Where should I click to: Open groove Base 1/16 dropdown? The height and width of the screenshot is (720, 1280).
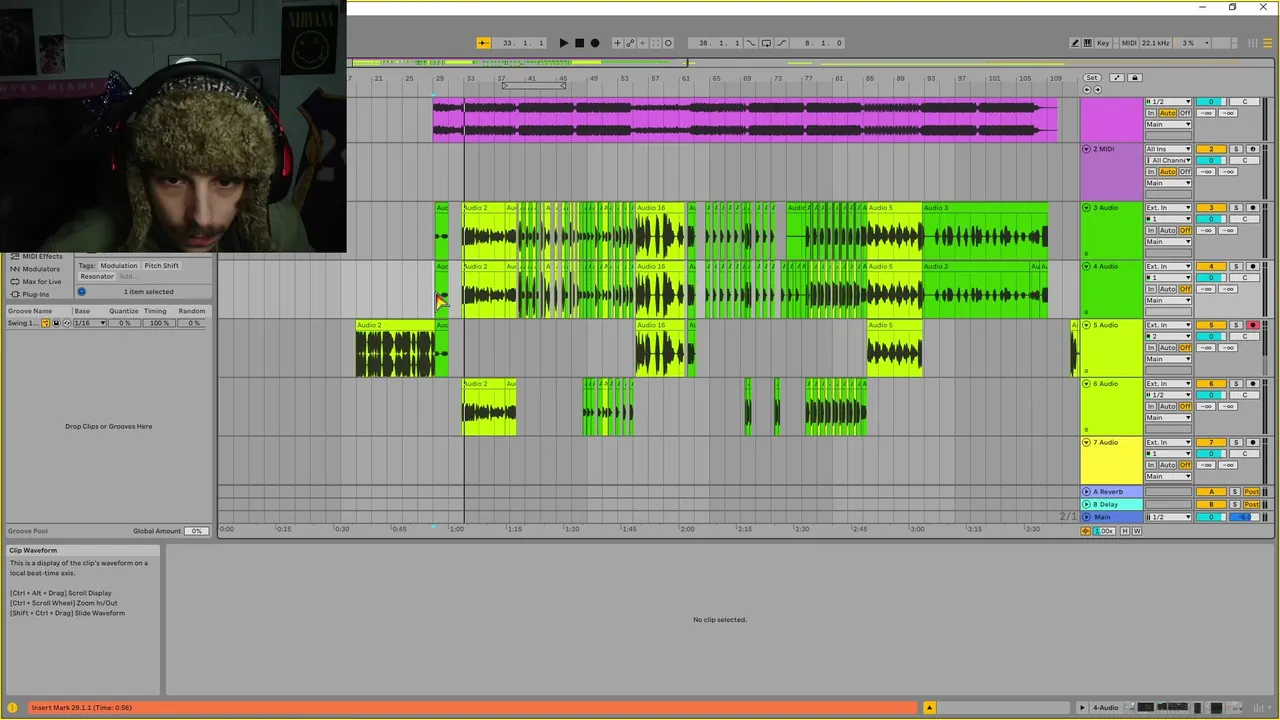89,323
